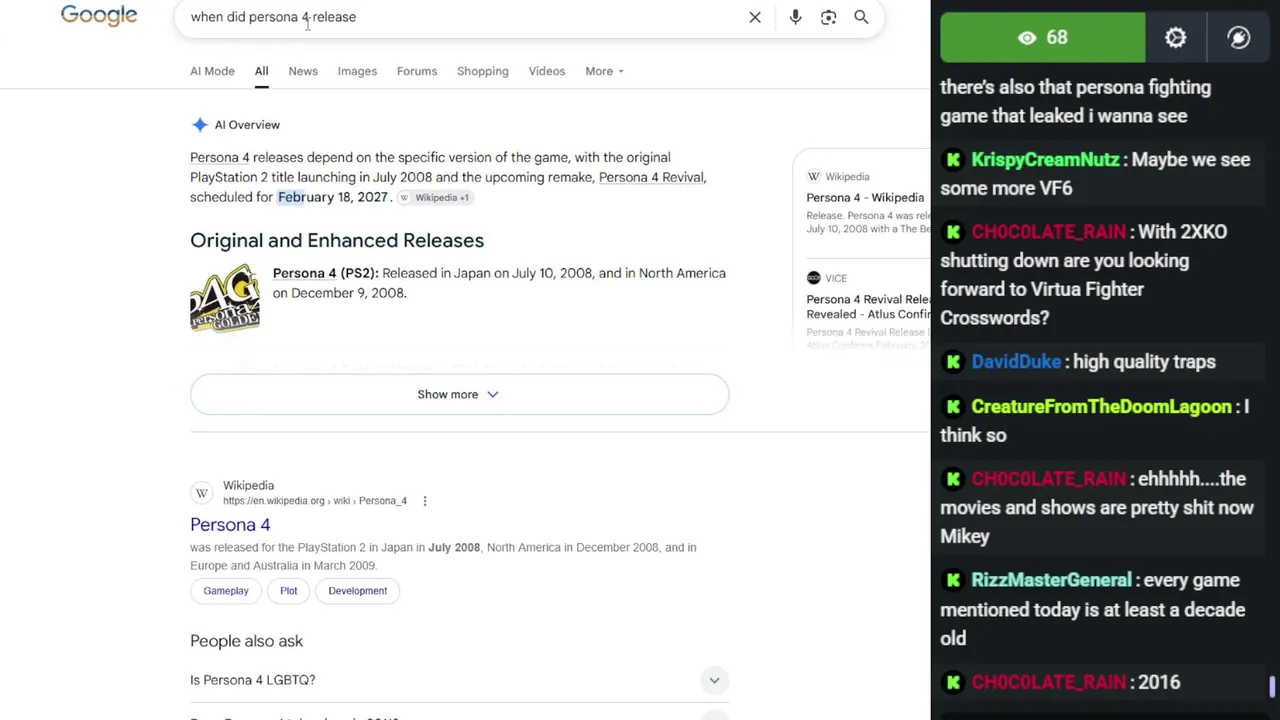The height and width of the screenshot is (720, 1280).
Task: Click the Persona 4 Golden thumbnail image
Action: pos(225,298)
